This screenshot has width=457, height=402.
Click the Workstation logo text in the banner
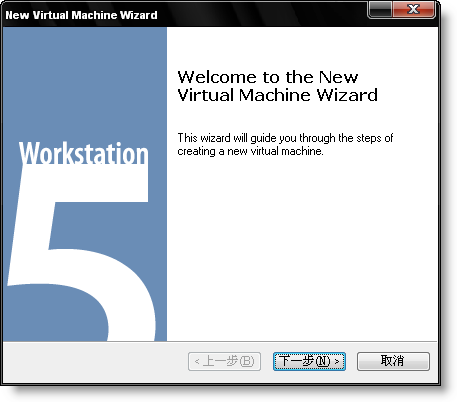[83, 153]
